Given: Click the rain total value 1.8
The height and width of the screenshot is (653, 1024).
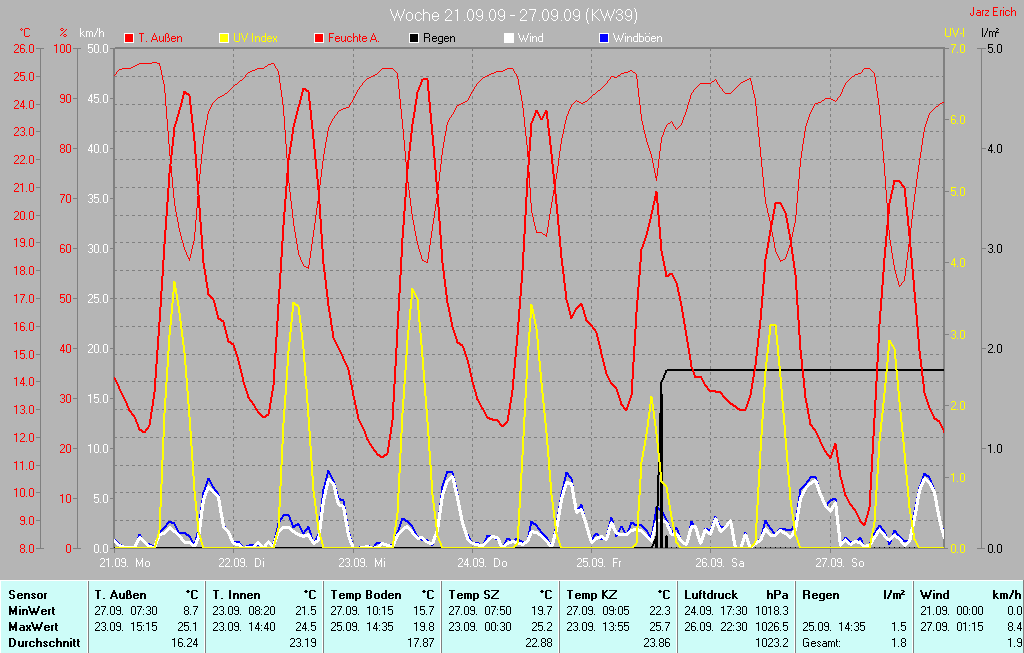Looking at the screenshot, I should coord(899,643).
